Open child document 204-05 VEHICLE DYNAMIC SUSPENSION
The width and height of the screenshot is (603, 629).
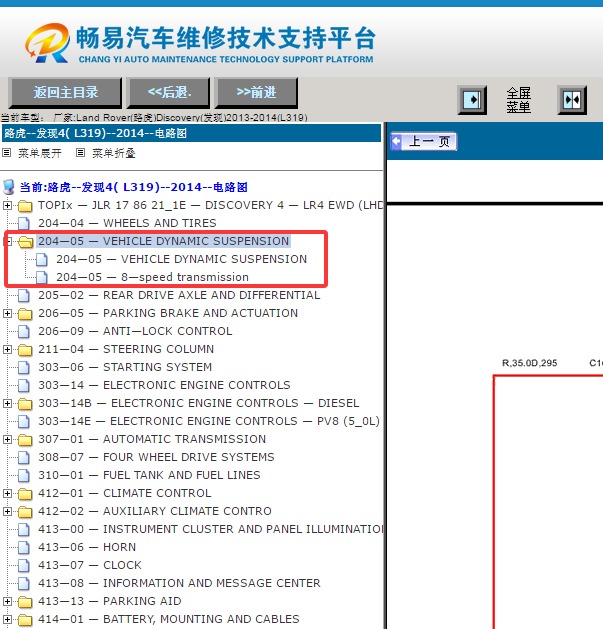pos(181,259)
